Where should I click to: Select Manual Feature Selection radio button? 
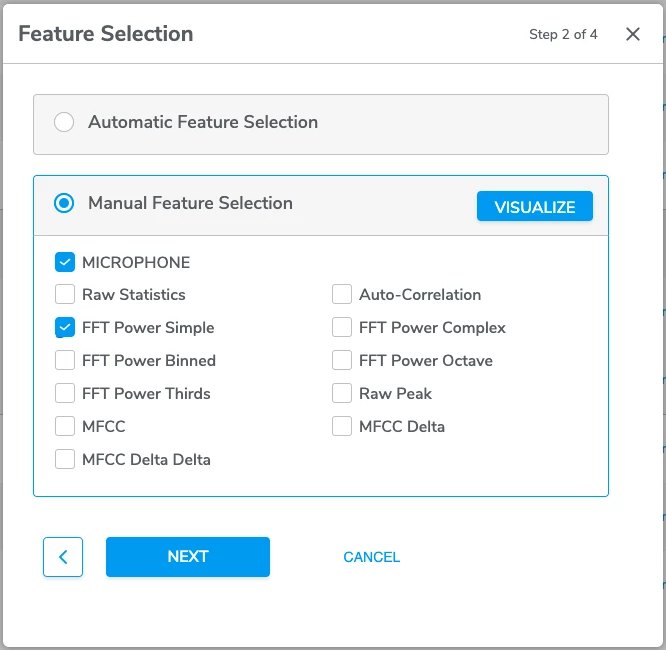64,203
